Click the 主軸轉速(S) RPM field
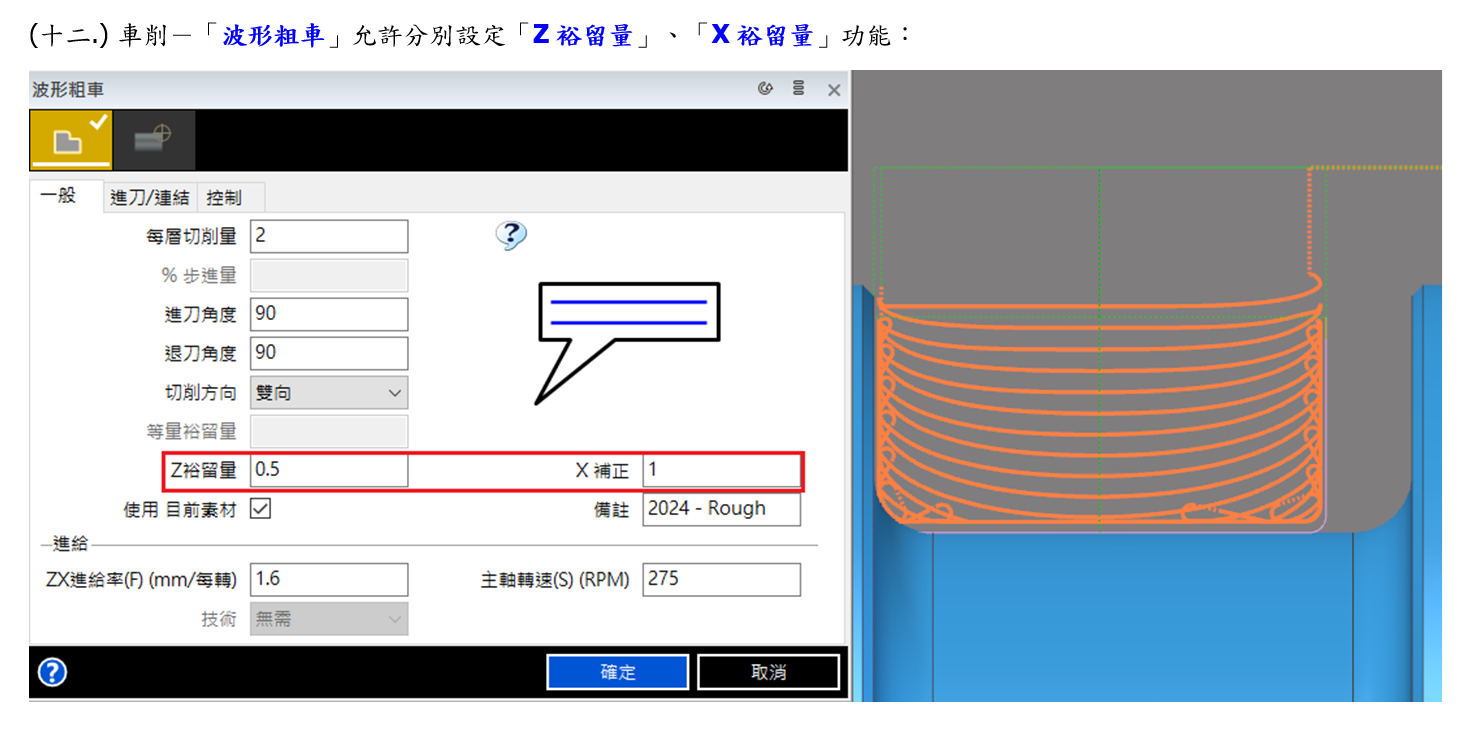Screen dimensions: 1482x738 (x=720, y=579)
